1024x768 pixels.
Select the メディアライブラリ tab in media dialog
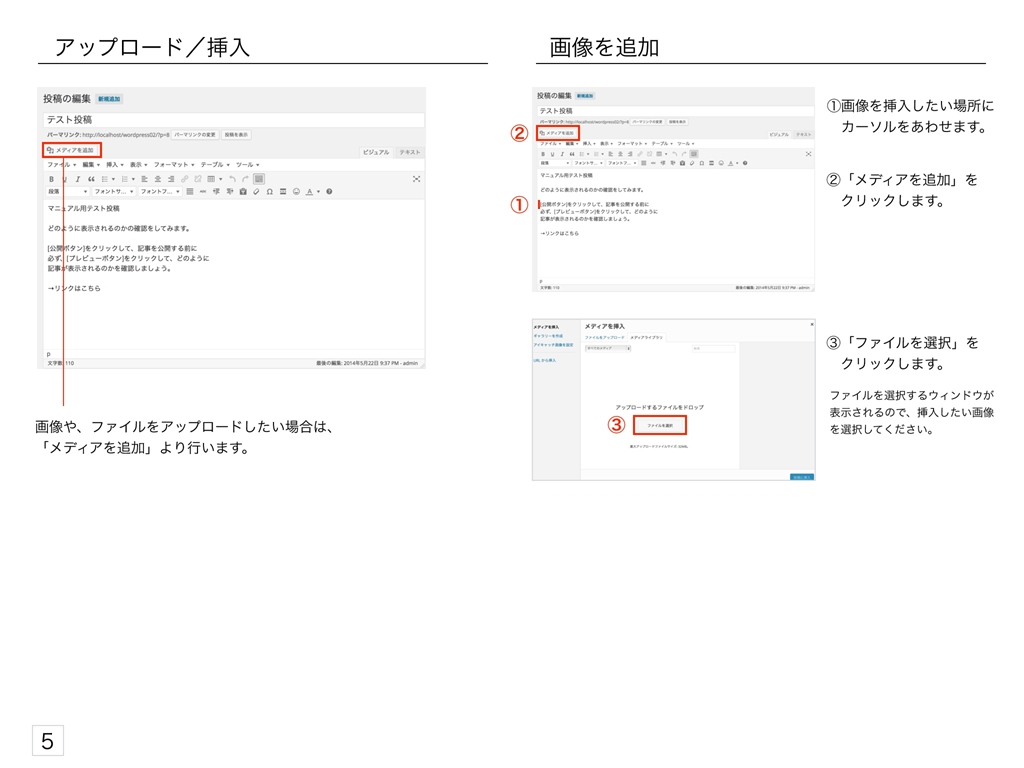(646, 338)
